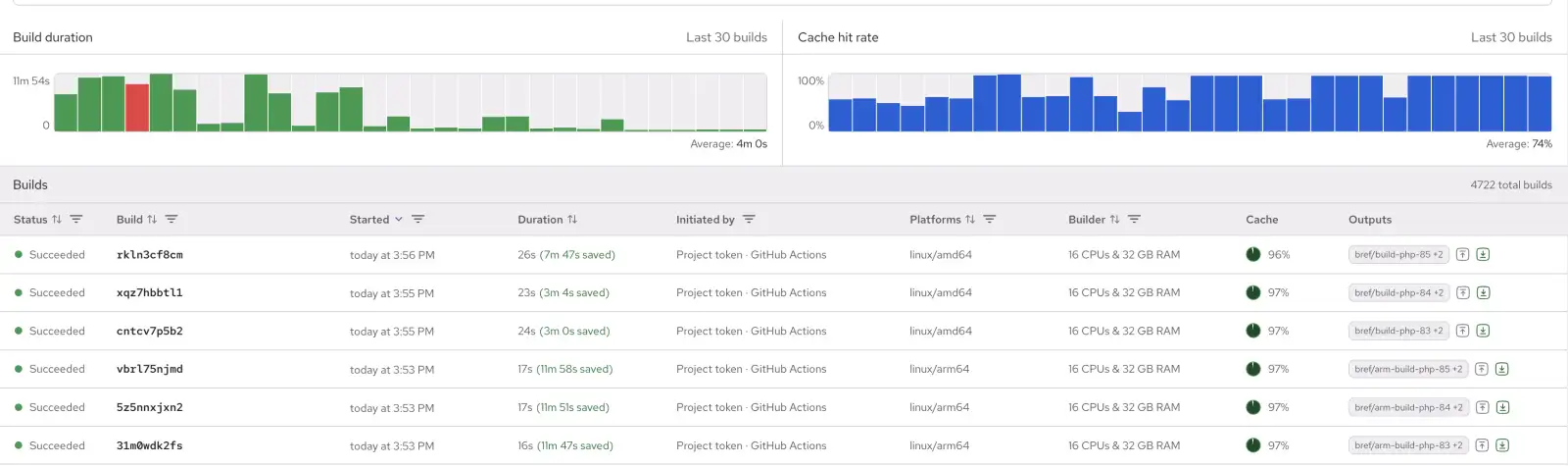Open build cntcv7p5b2
1568x466 pixels.
150,331
